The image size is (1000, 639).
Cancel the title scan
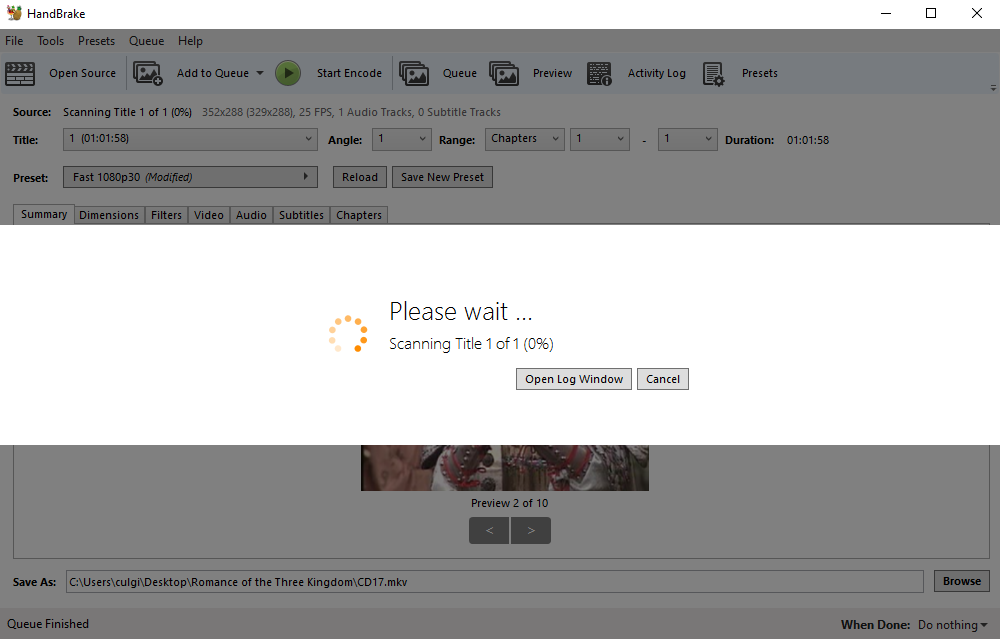tap(663, 379)
